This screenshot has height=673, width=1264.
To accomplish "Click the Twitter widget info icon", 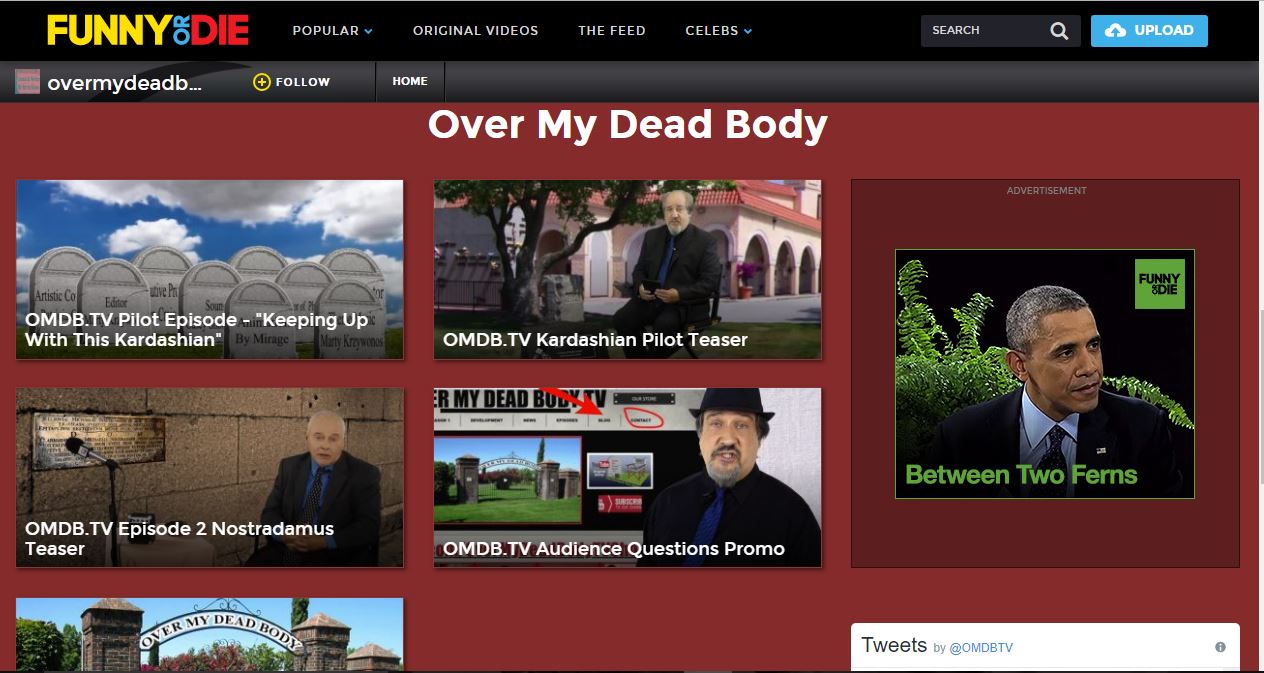I will pyautogui.click(x=1220, y=647).
